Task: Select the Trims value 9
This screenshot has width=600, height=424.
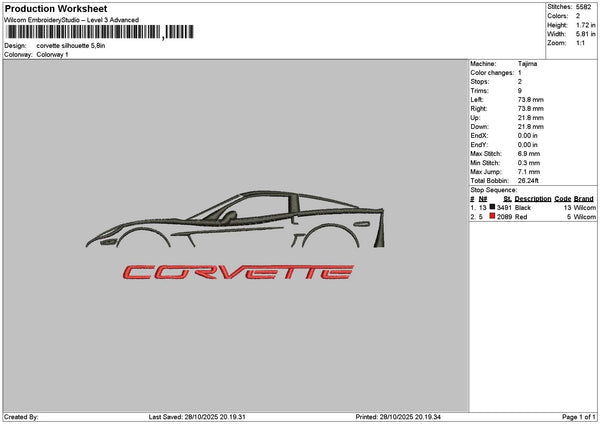Action: [x=520, y=91]
